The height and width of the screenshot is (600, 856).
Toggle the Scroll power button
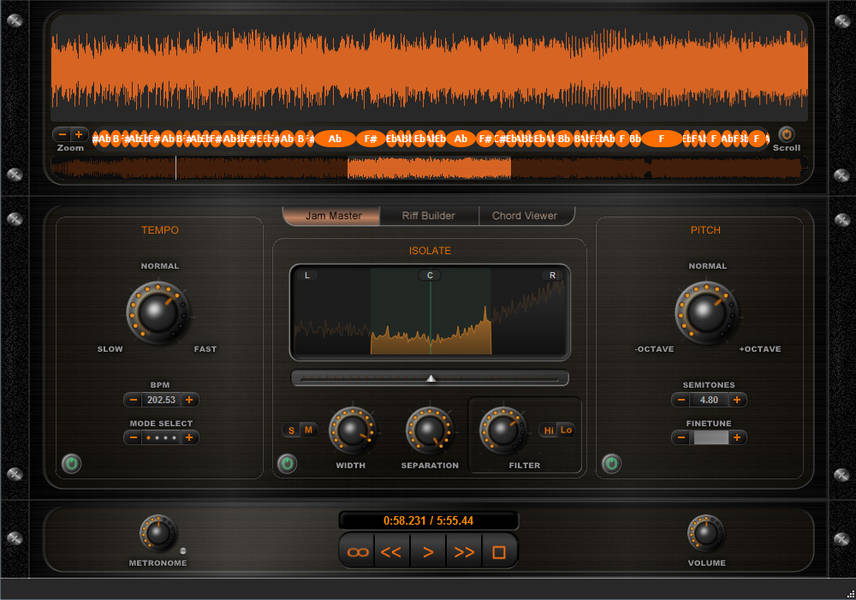[786, 134]
